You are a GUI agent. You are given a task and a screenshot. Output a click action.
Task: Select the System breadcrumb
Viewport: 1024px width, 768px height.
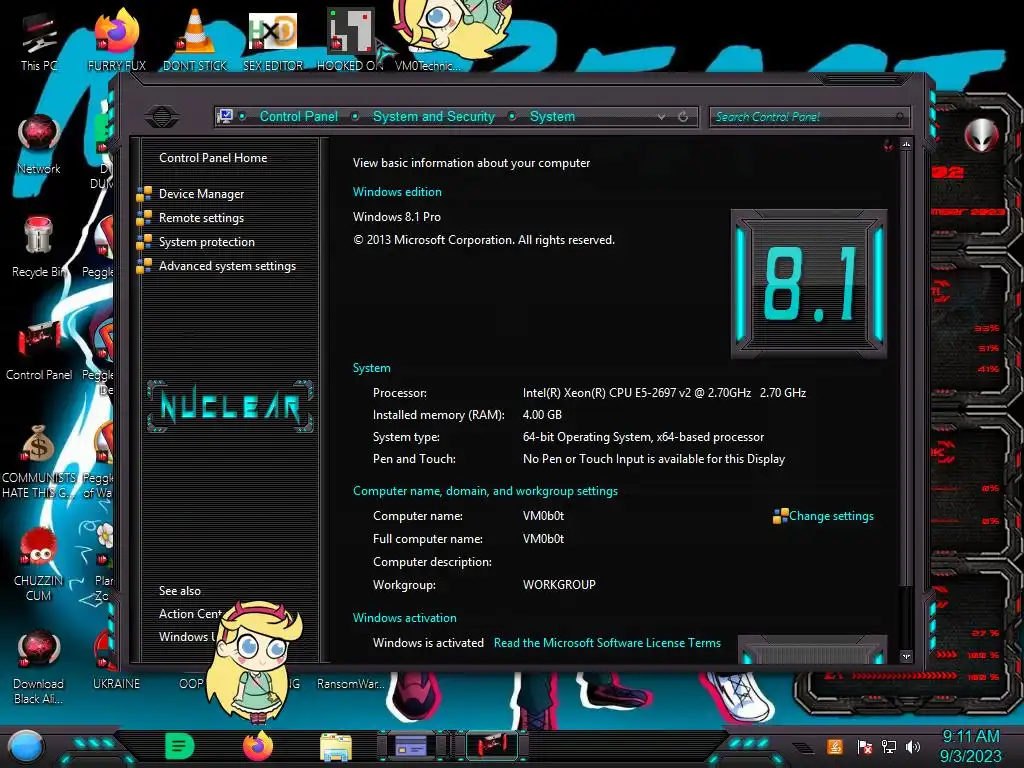(552, 116)
